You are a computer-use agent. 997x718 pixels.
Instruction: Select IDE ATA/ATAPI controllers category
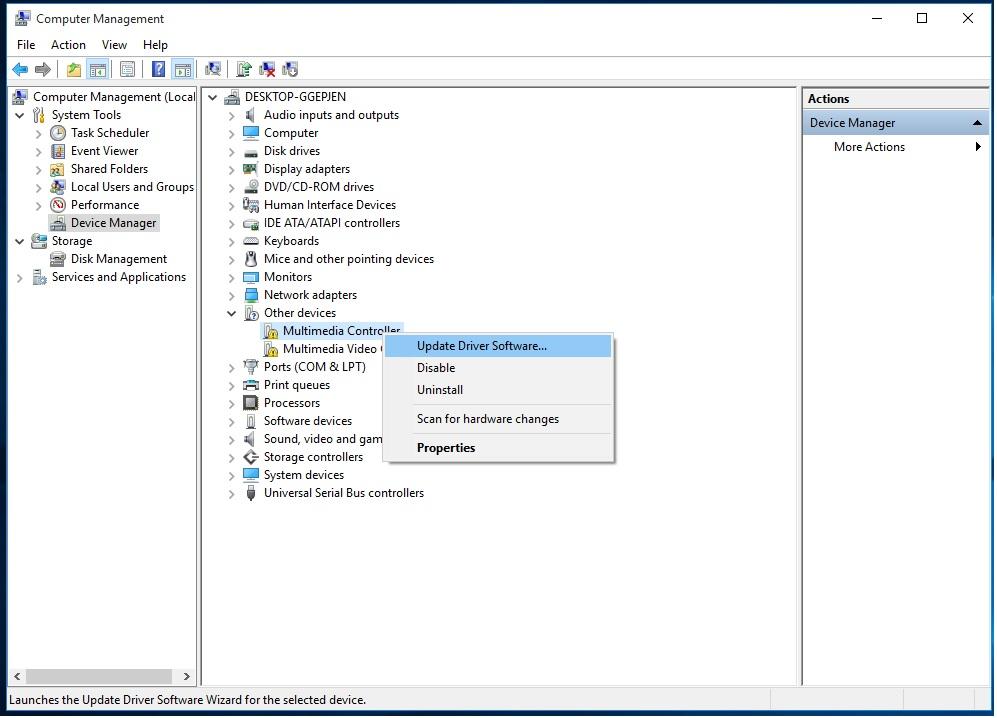tap(331, 223)
